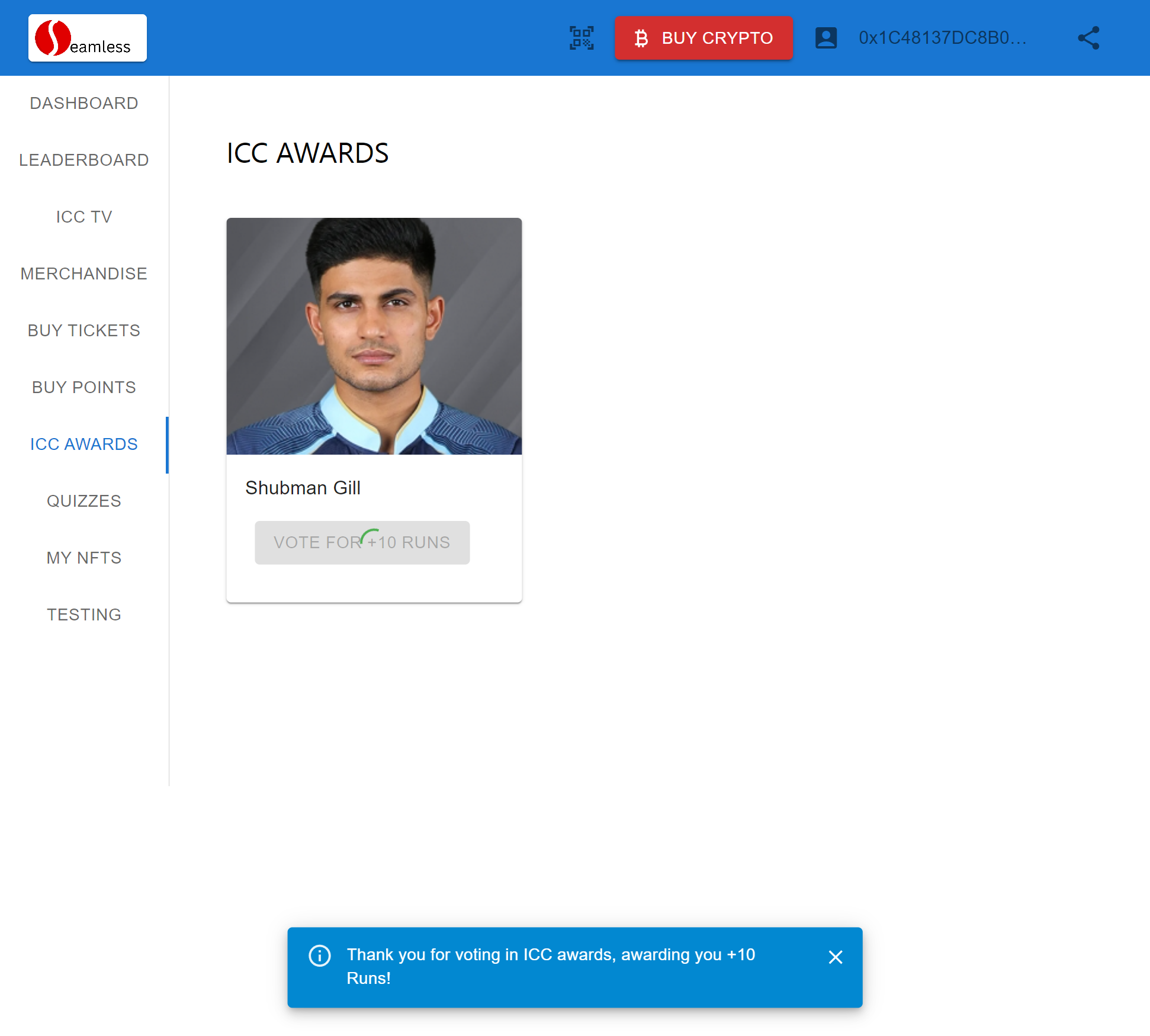Go to DASHBOARD in sidebar
The width and height of the screenshot is (1150, 1036).
tap(84, 103)
